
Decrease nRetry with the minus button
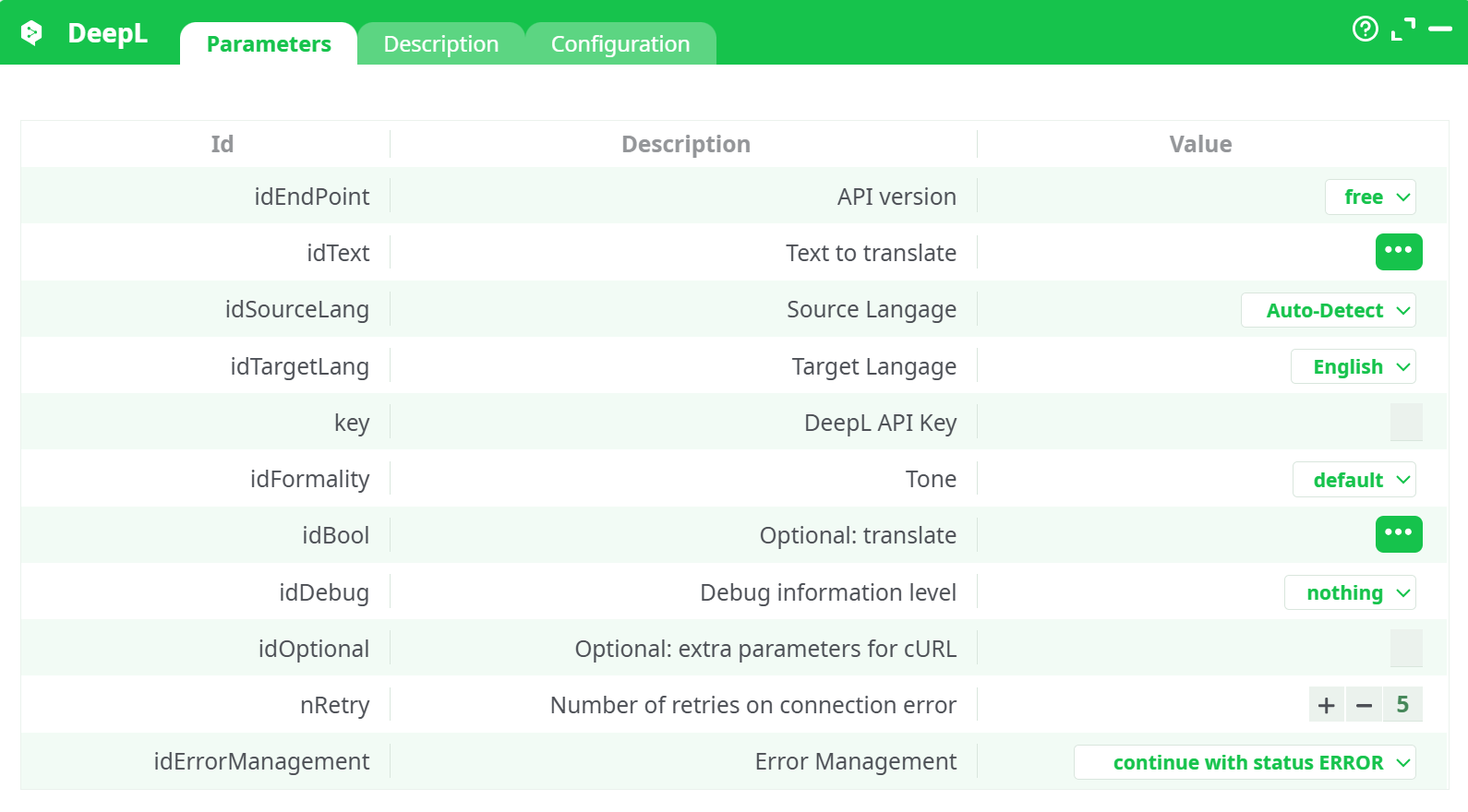(1364, 705)
